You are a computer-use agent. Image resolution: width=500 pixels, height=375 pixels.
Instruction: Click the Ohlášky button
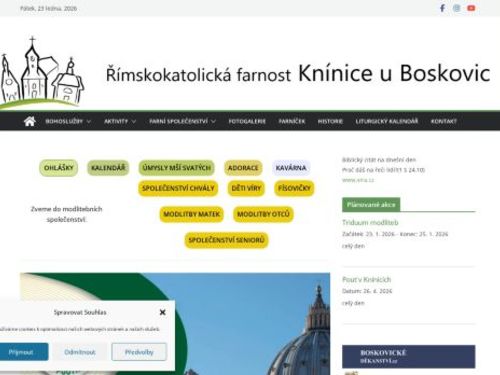coord(59,168)
